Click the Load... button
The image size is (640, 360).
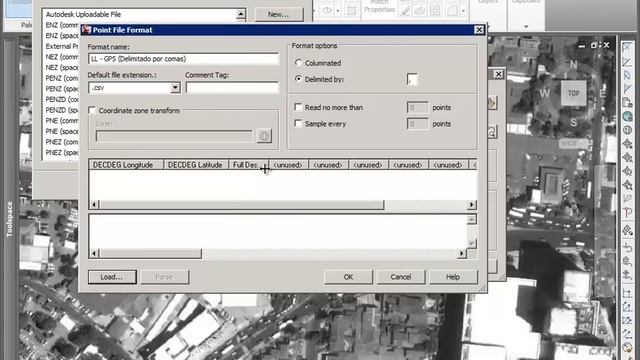(x=112, y=277)
